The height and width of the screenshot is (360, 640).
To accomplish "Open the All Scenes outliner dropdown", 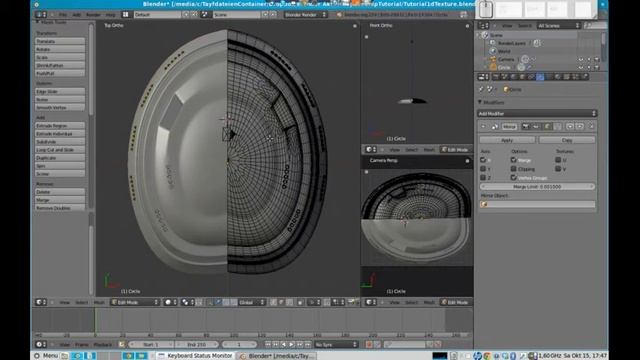I will pyautogui.click(x=558, y=26).
